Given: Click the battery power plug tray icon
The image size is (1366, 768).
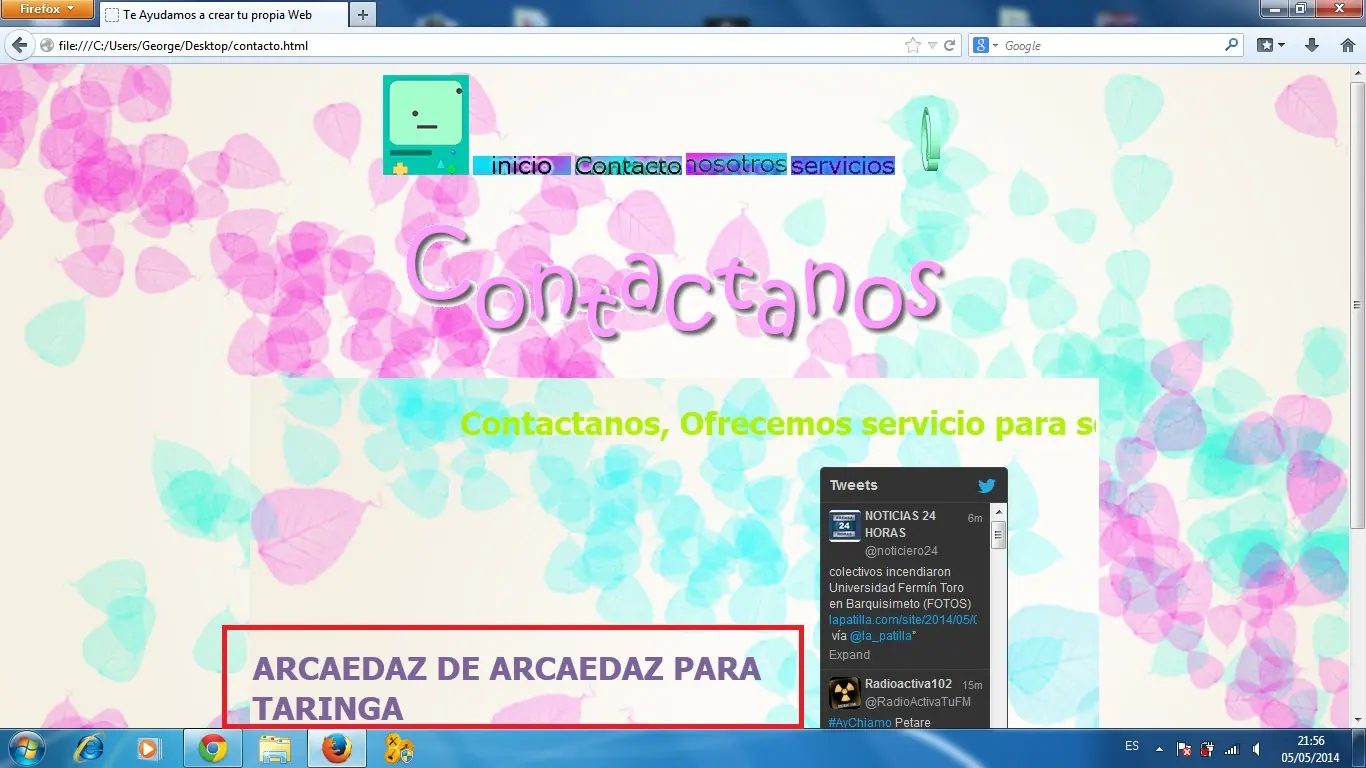Looking at the screenshot, I should 1207,748.
